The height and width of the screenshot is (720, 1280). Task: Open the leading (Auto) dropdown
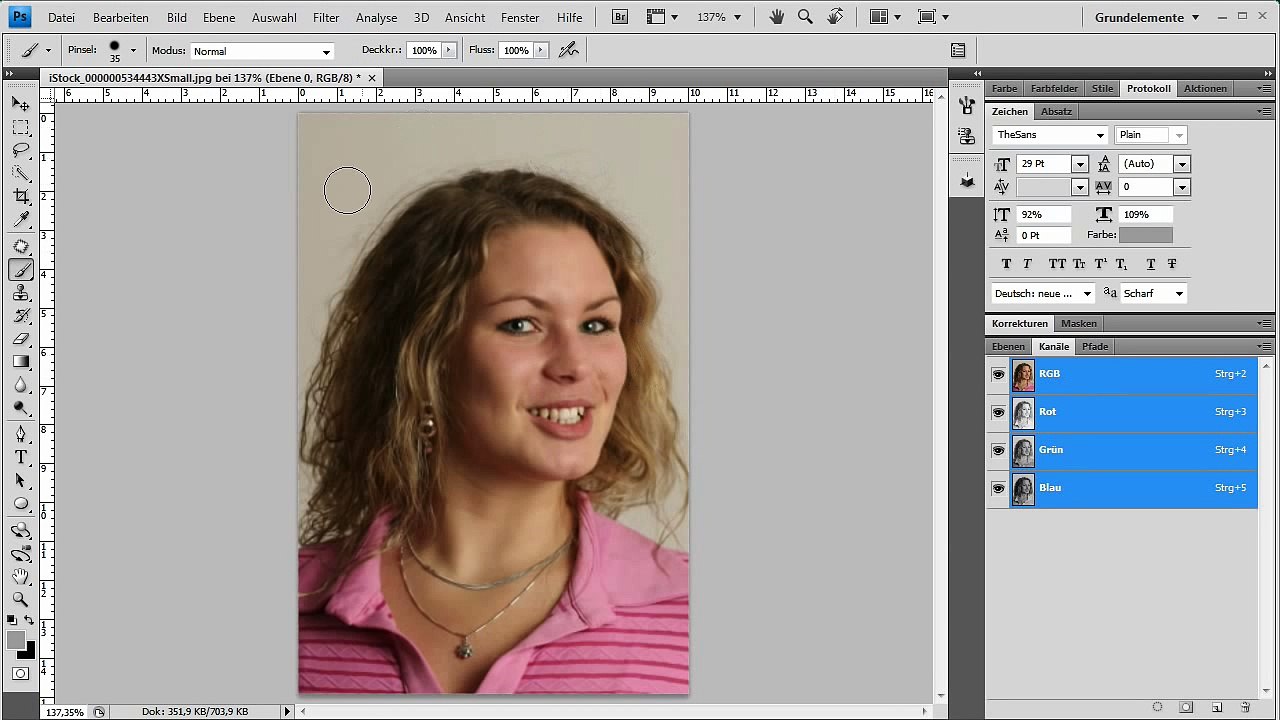coord(1182,164)
